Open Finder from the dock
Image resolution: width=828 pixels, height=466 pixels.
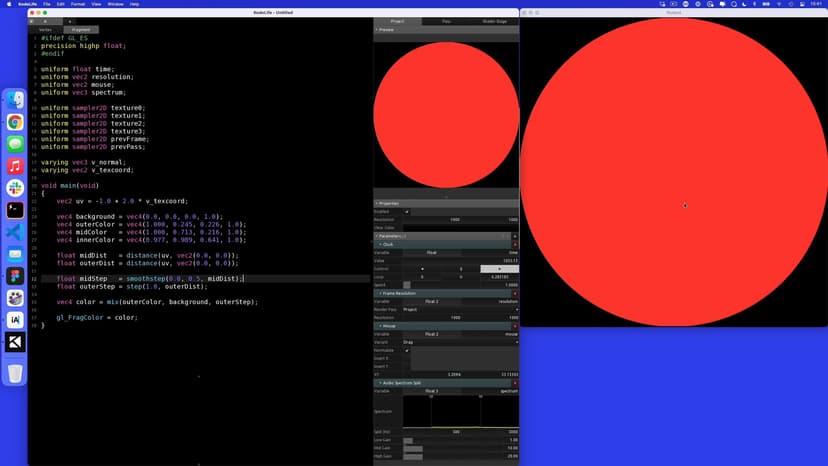click(15, 100)
